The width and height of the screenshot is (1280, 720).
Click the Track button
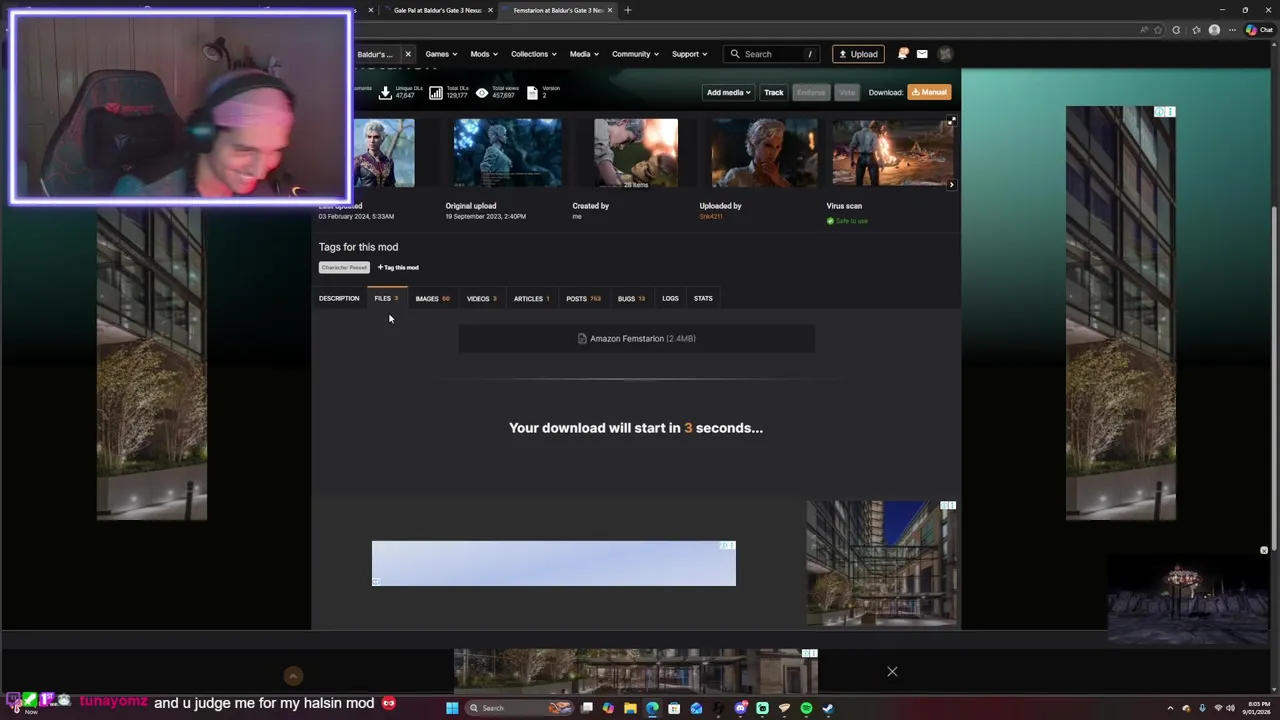774,92
